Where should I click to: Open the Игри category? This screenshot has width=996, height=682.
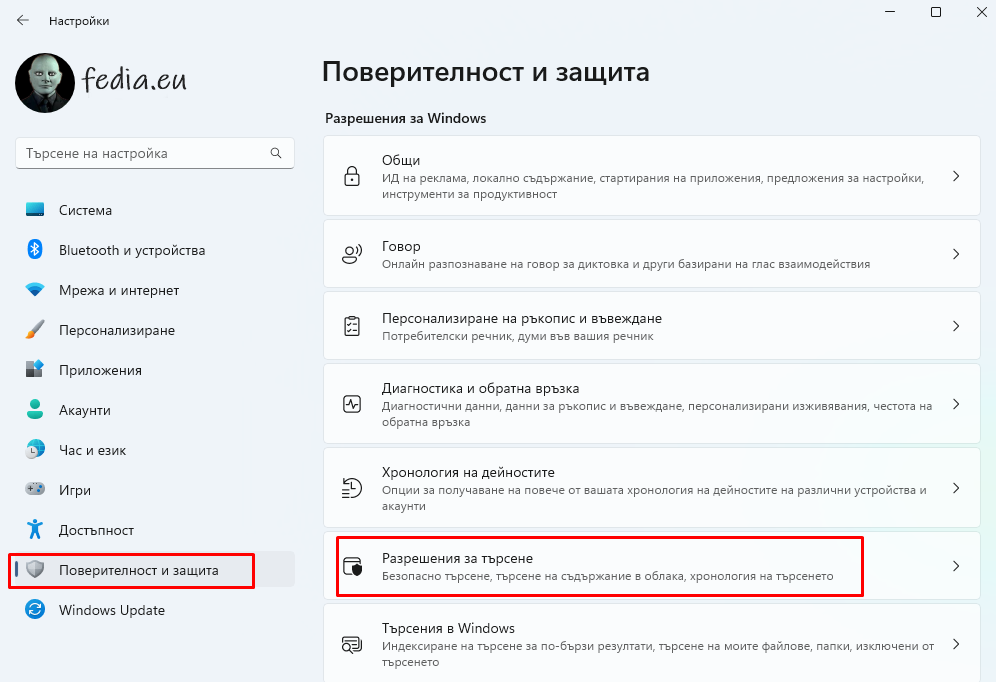[x=154, y=490]
